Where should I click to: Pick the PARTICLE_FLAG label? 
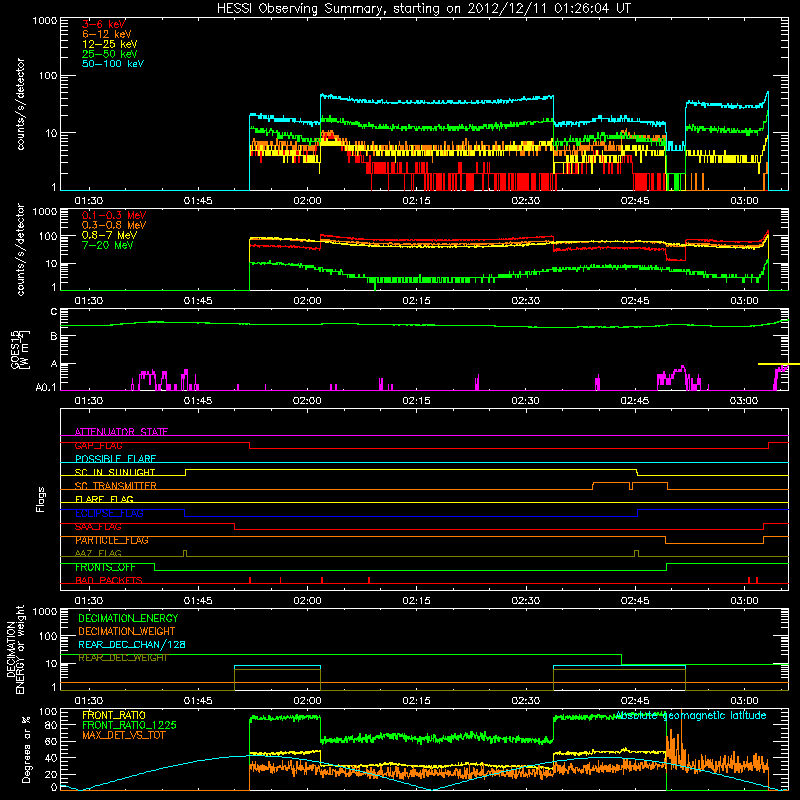(112, 540)
